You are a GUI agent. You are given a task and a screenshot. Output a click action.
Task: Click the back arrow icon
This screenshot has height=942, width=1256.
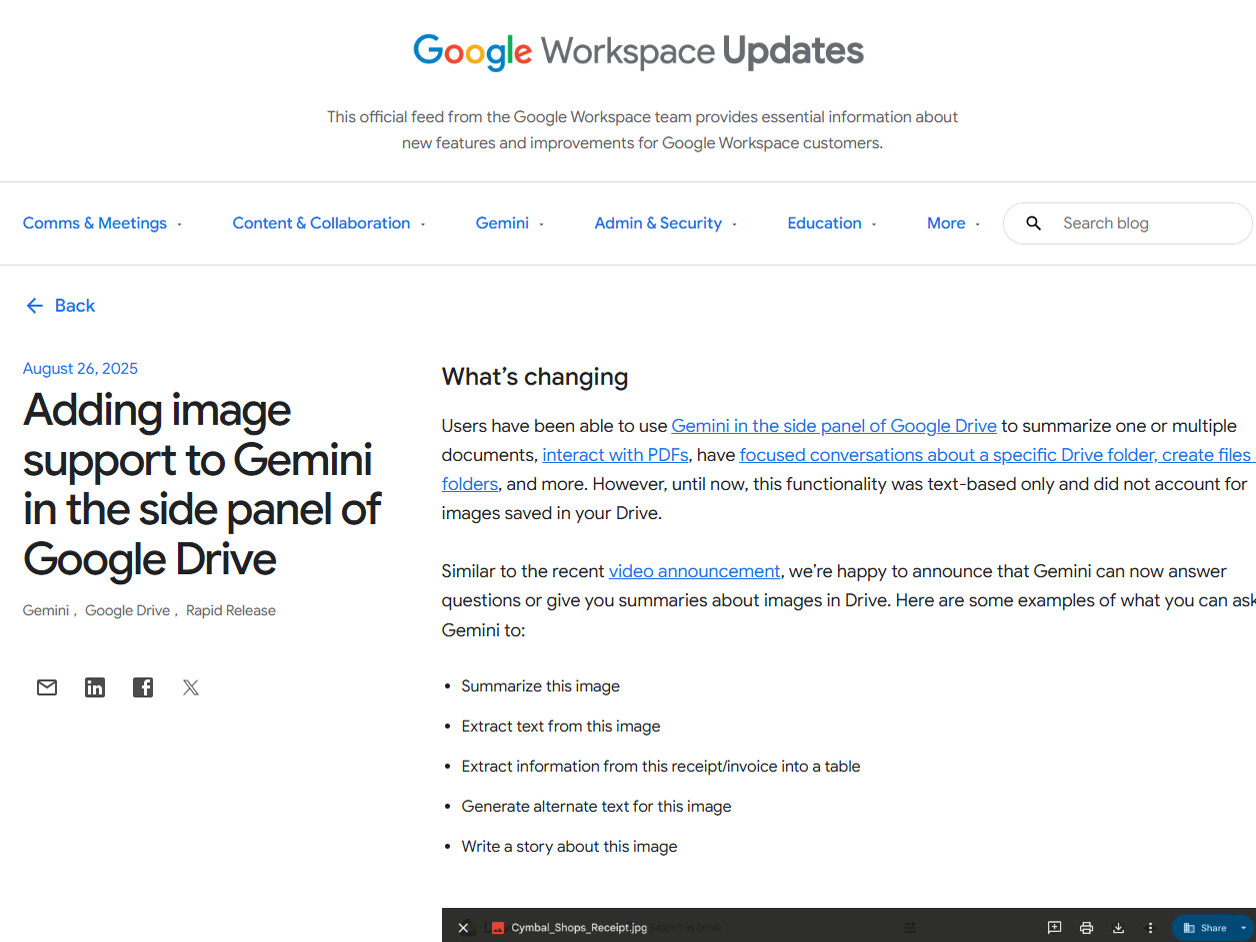34,305
